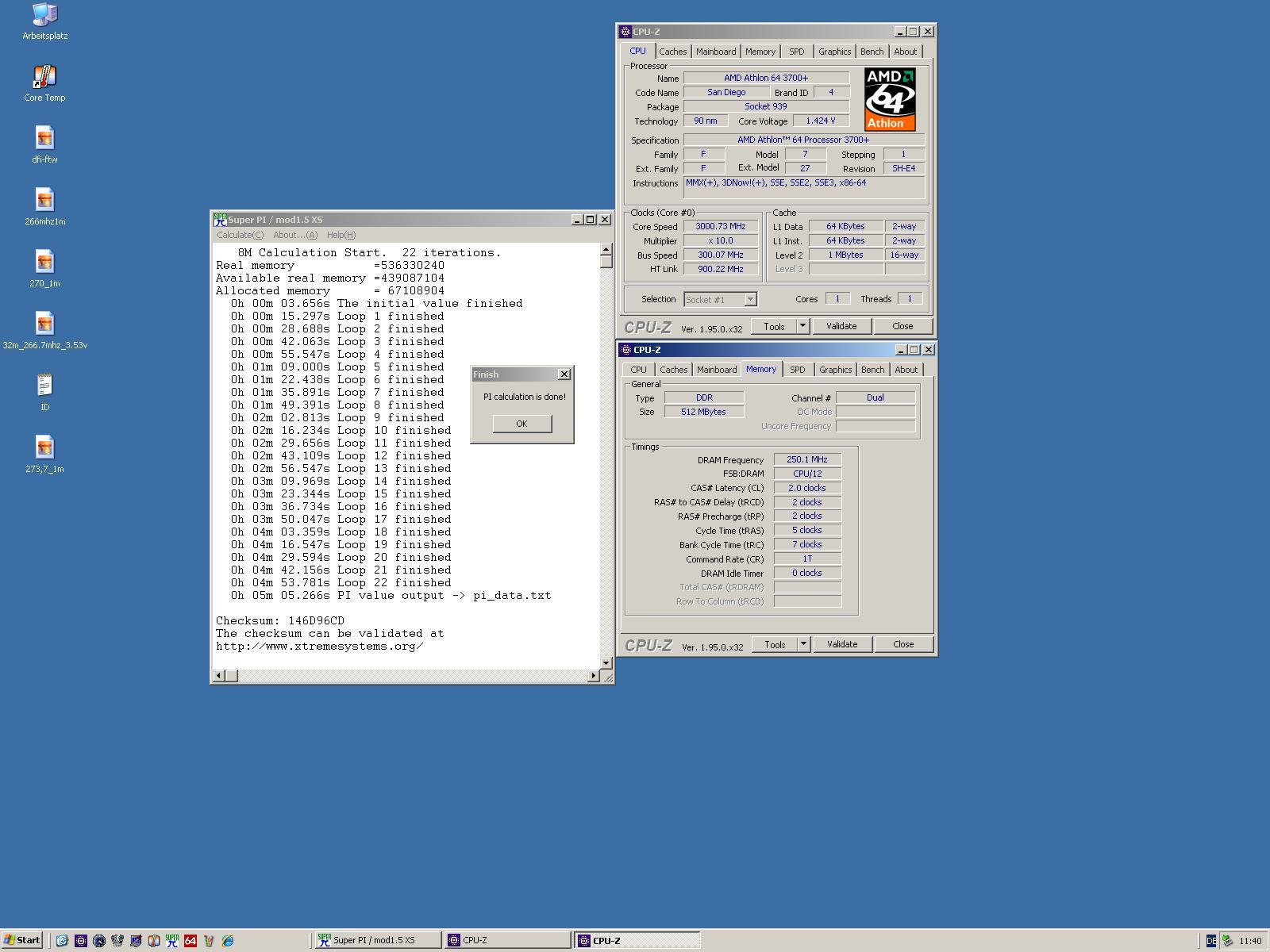The width and height of the screenshot is (1270, 952).
Task: Open the About menu in Super PI
Action: pos(294,235)
